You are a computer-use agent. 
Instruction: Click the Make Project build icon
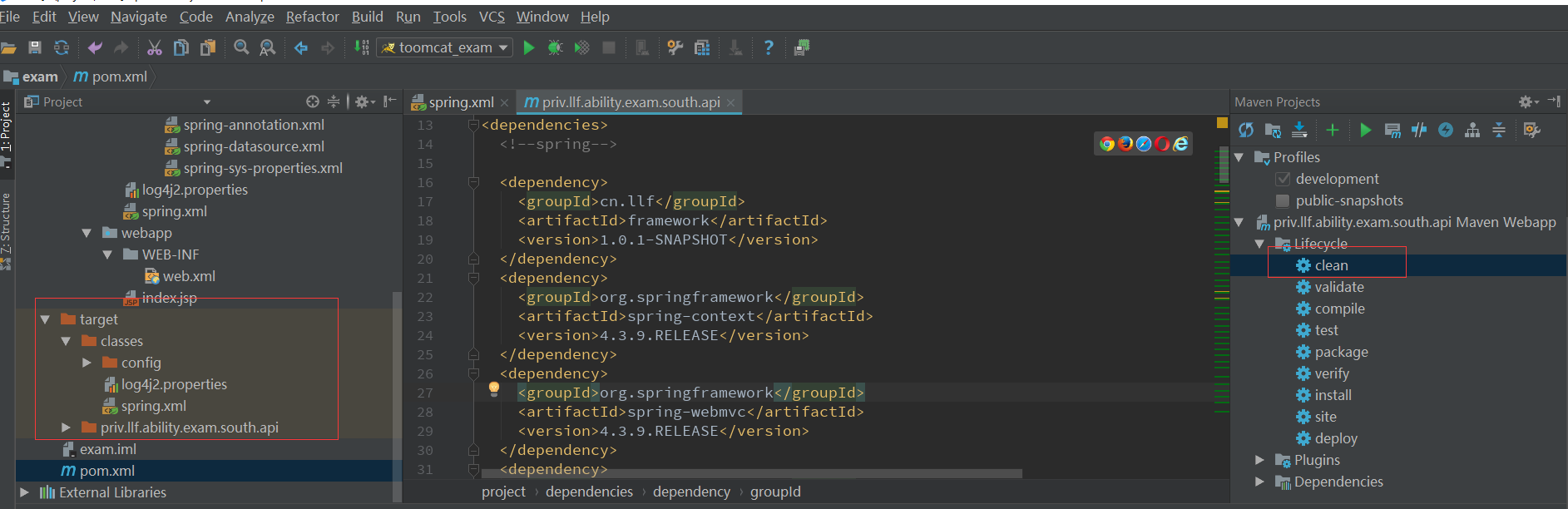click(361, 47)
